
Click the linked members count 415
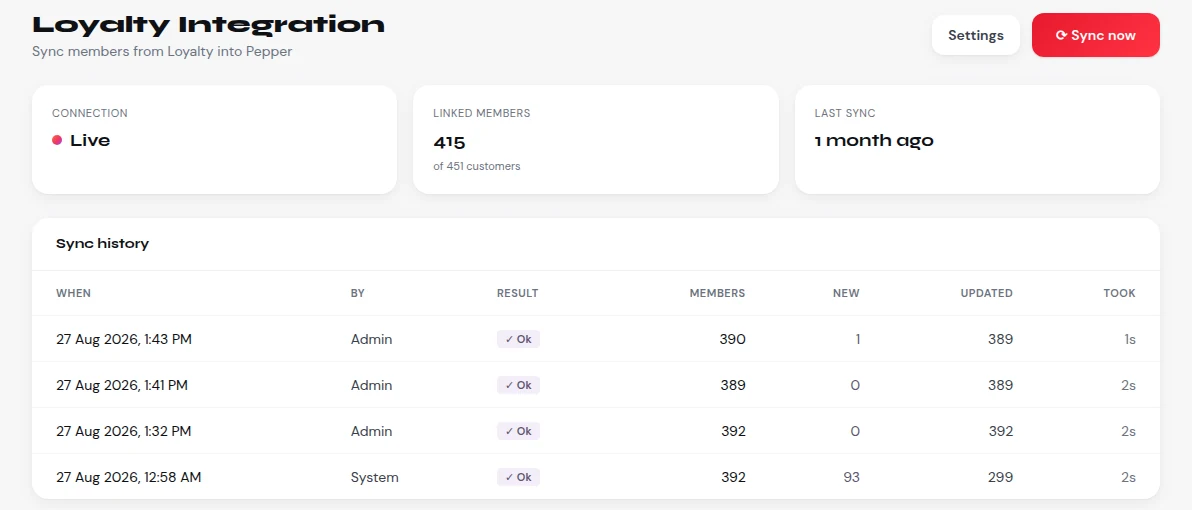[449, 142]
